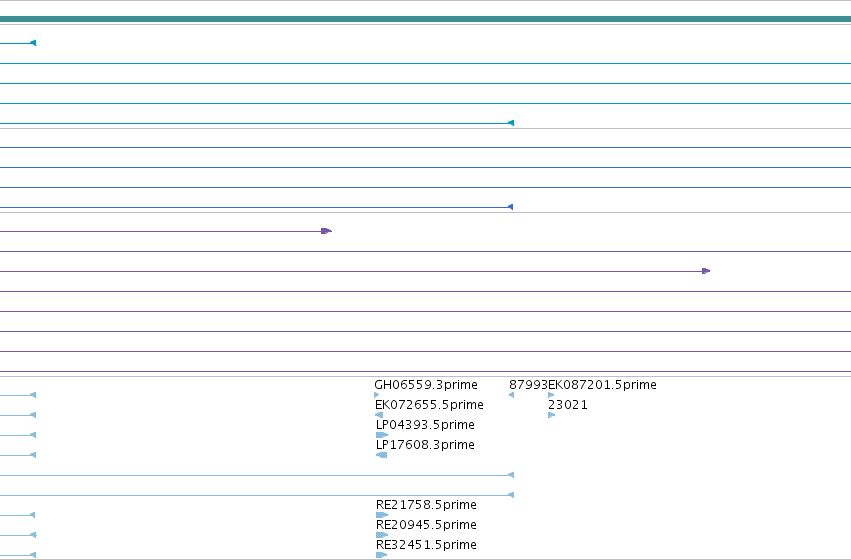Select the GH06559.3prime feature label
Viewport: 851px width, 560px height.
426,385
